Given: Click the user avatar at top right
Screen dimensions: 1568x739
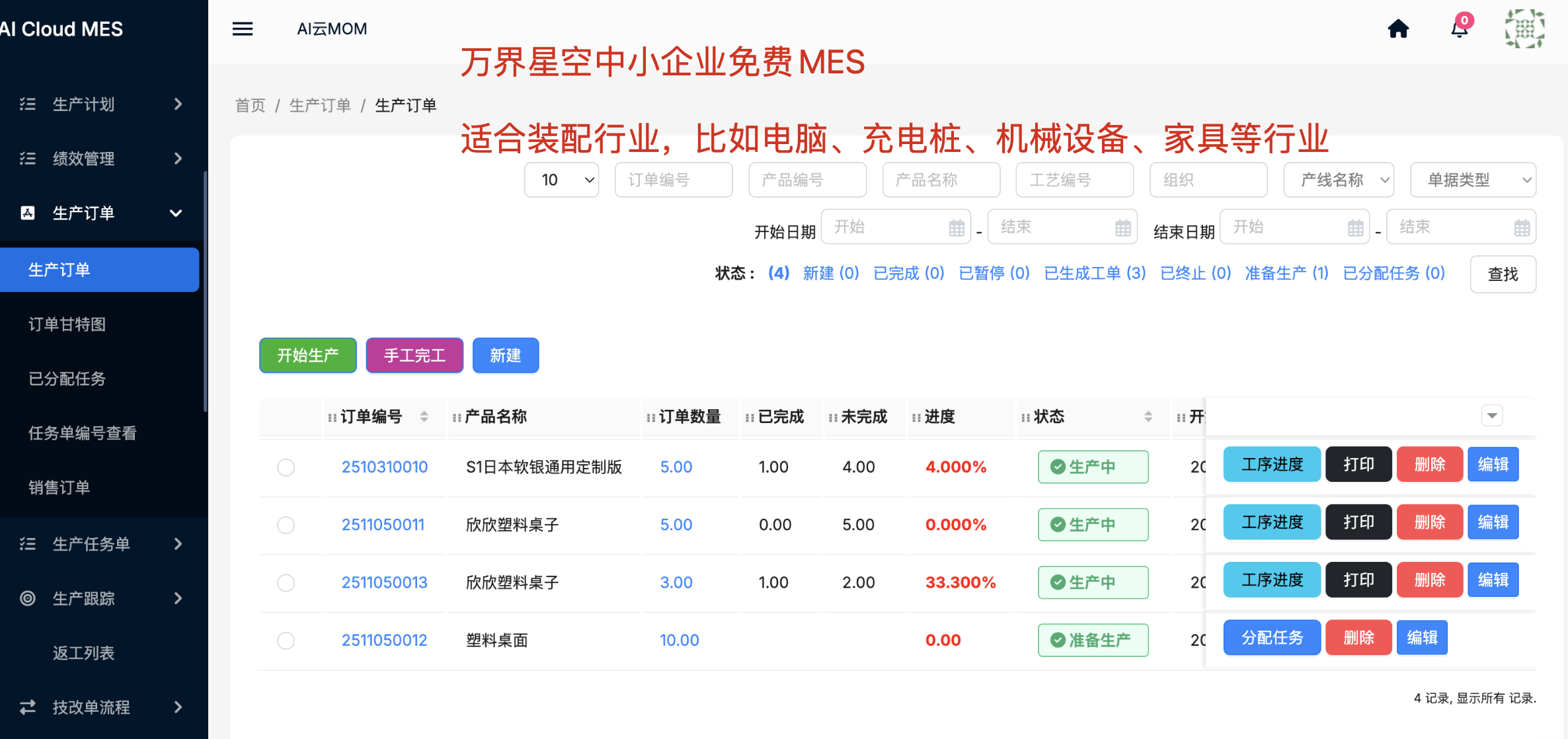Looking at the screenshot, I should click(1524, 28).
